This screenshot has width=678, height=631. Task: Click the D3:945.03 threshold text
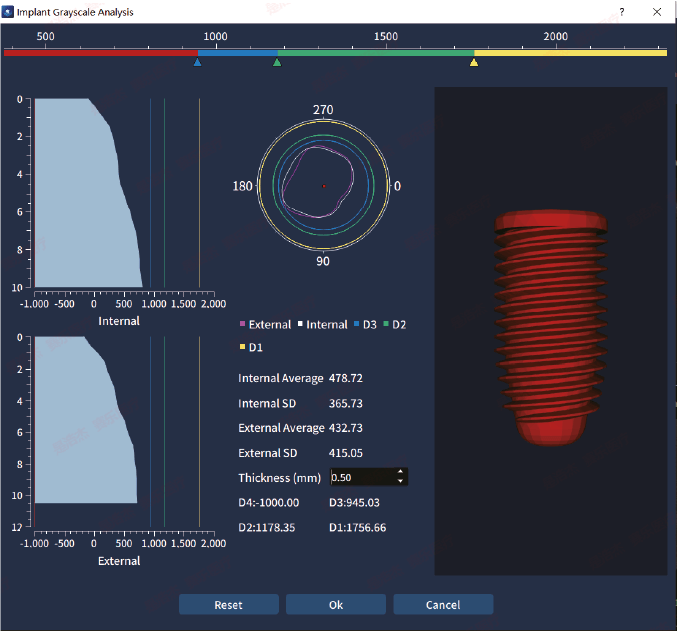pos(354,503)
